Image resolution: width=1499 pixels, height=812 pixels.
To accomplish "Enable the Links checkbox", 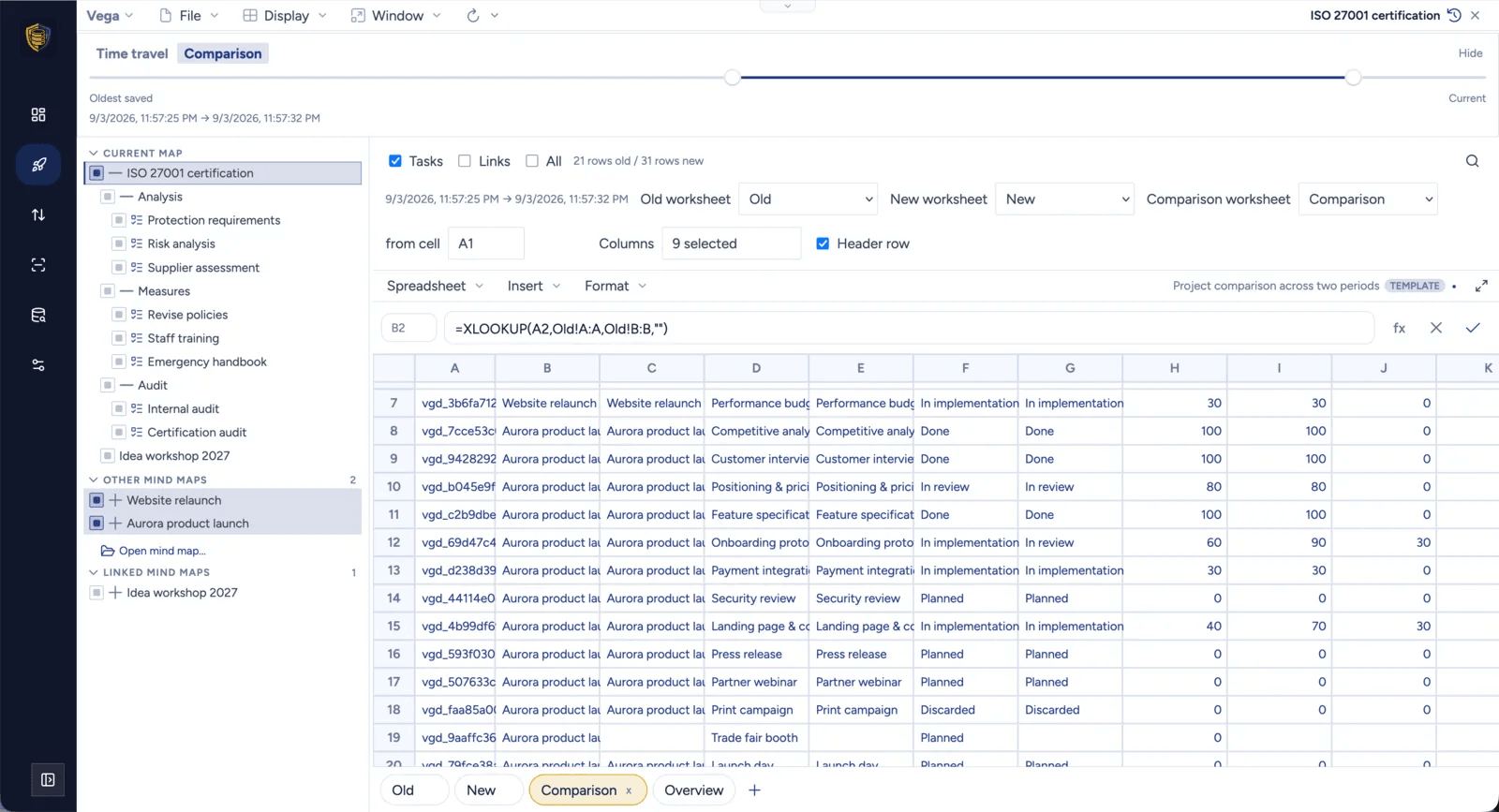I will pos(465,161).
